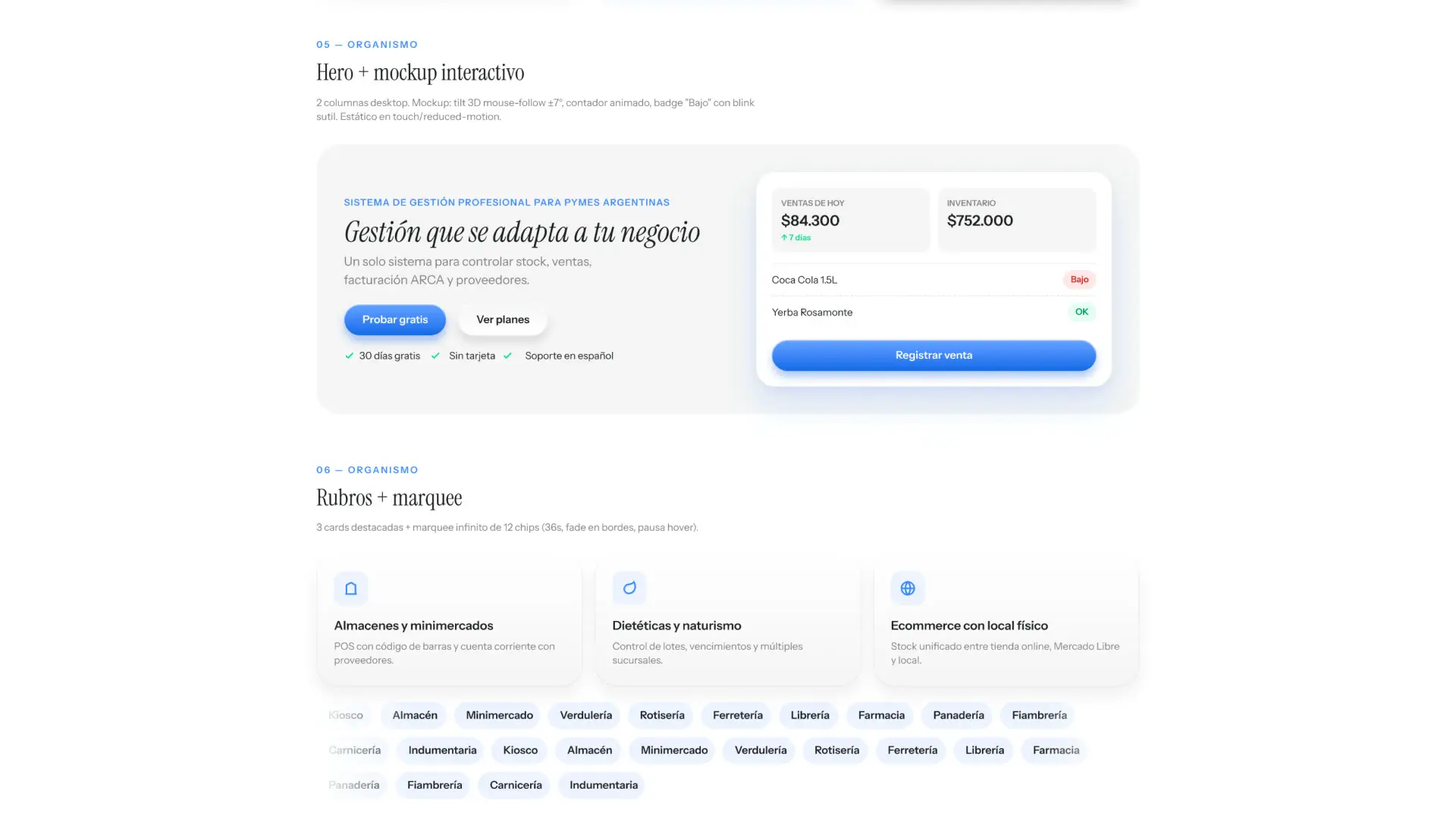Click the third-row Fiambrería chip

coord(435,785)
